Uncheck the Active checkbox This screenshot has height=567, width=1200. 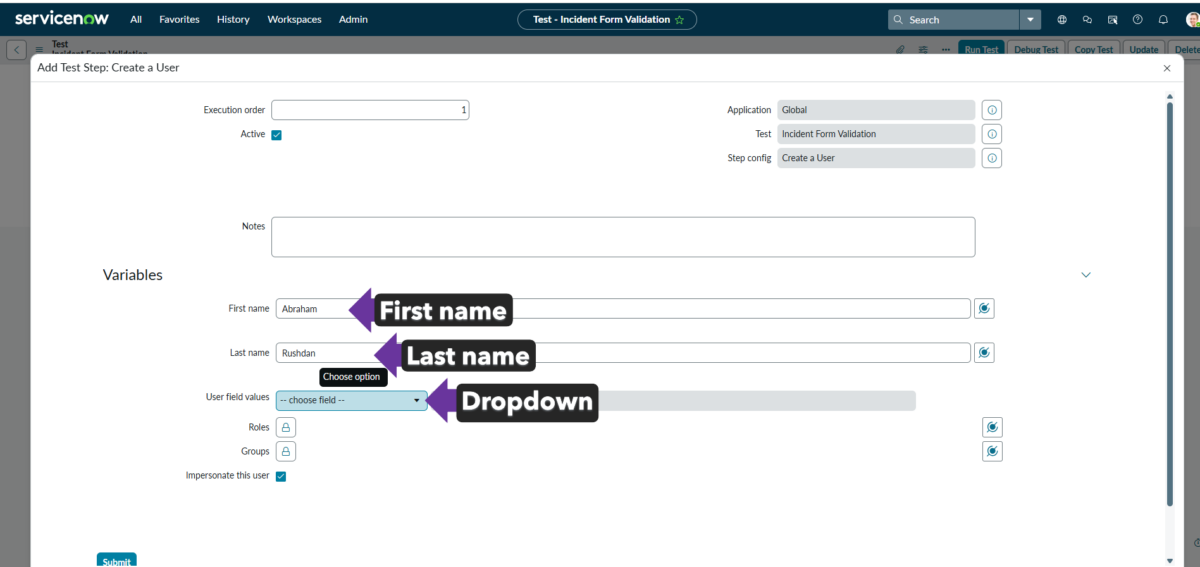[x=277, y=135]
